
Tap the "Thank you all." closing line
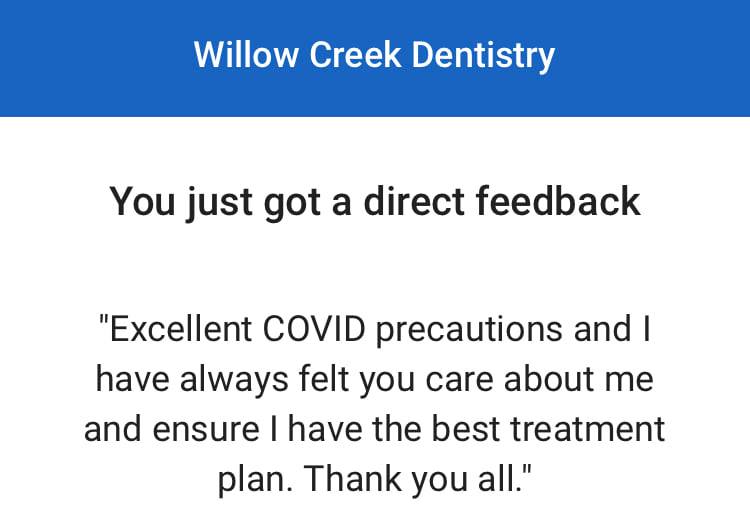[x=417, y=479]
